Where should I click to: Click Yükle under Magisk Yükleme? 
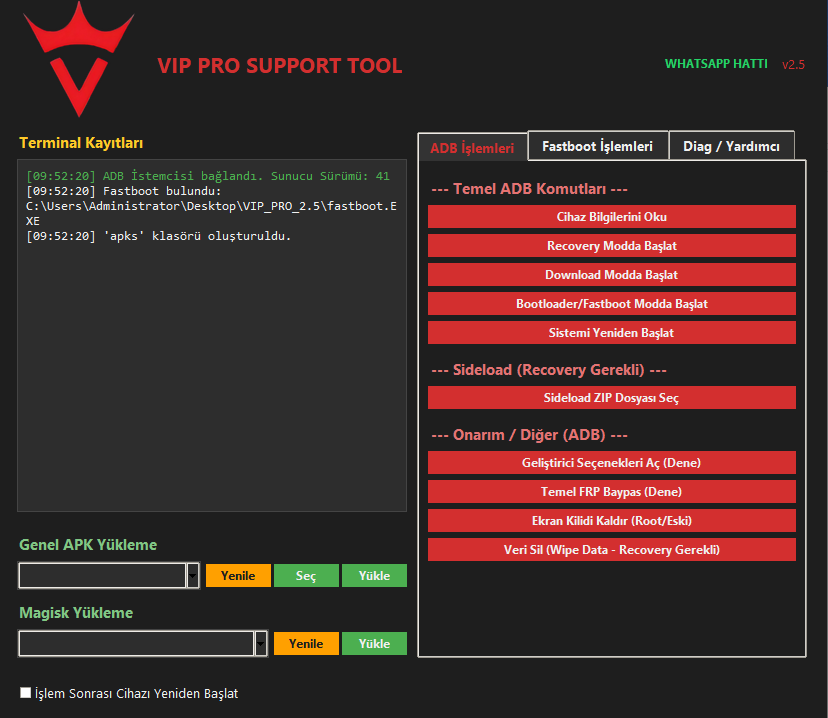[374, 644]
